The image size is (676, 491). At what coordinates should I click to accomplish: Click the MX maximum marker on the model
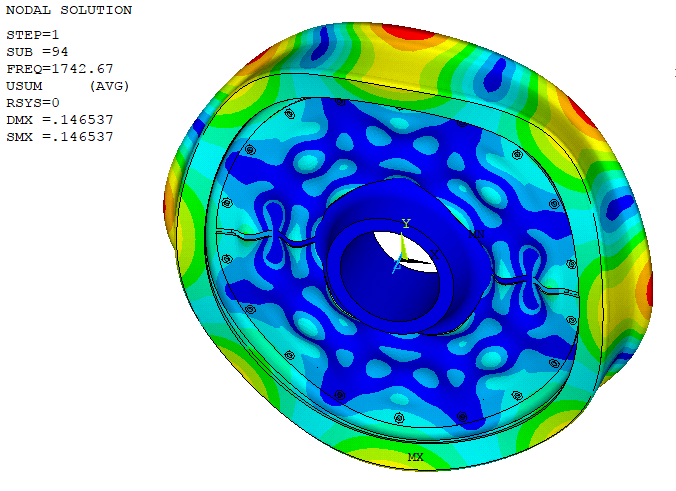coord(416,457)
